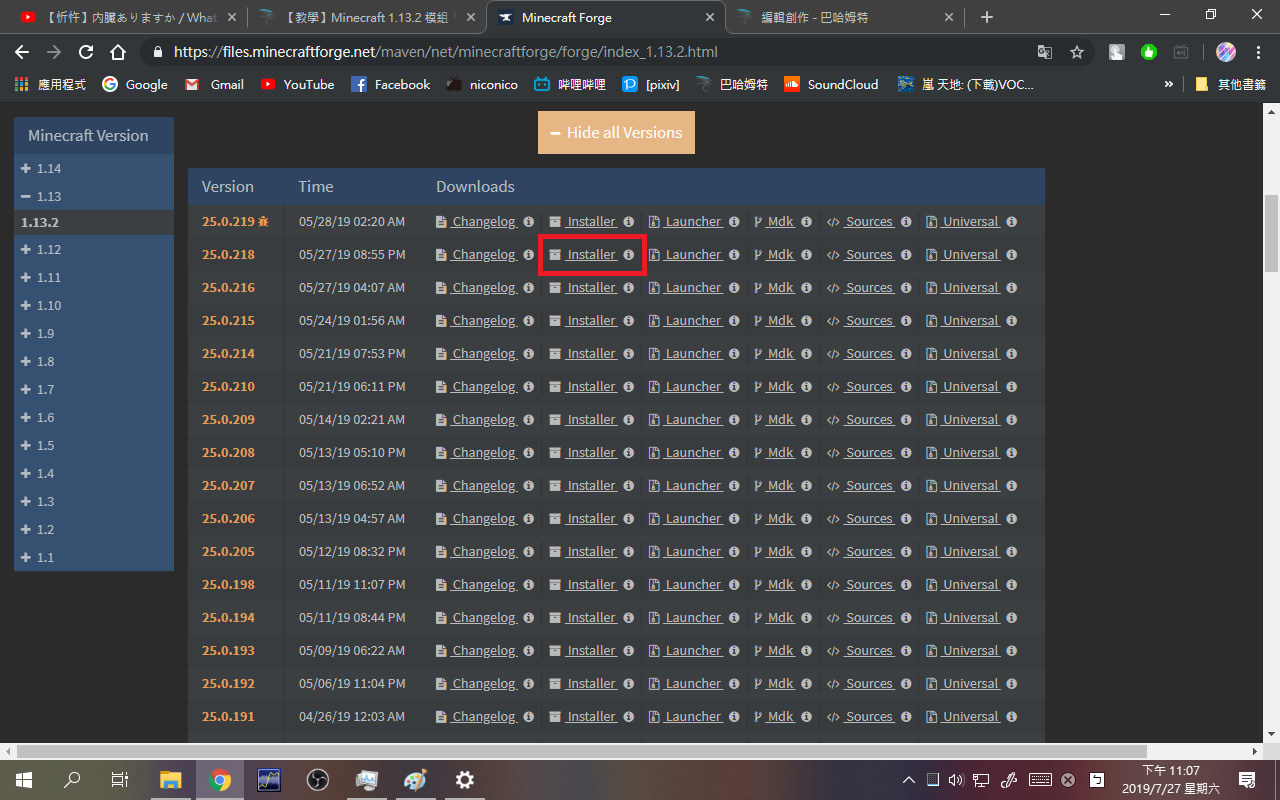
Task: Open Settings gear on the taskbar
Action: [464, 780]
